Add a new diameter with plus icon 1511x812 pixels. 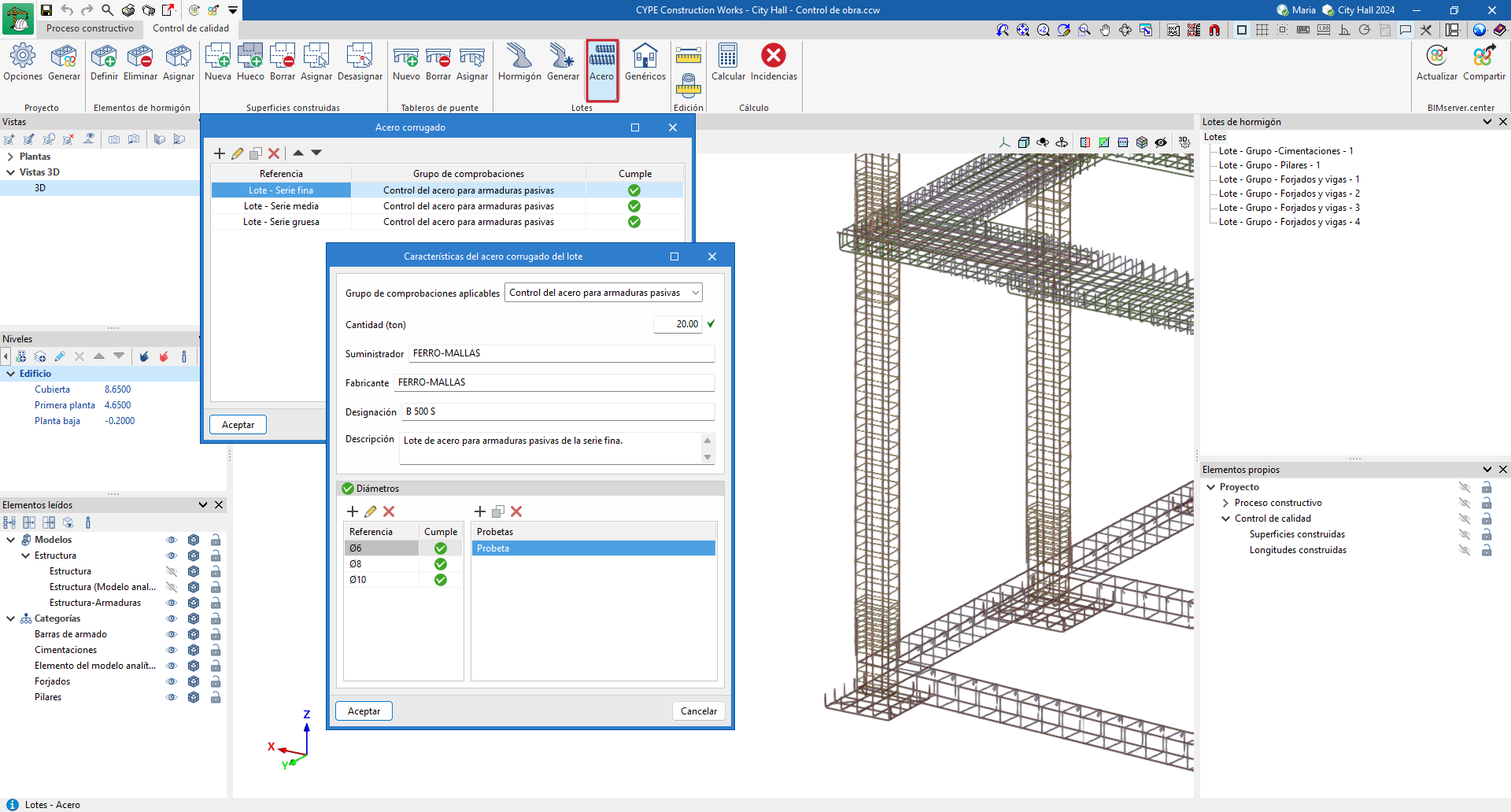click(x=353, y=511)
